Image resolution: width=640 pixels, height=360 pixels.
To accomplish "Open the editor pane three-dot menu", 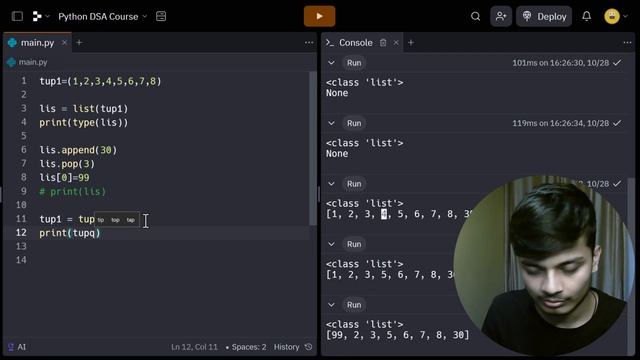I will 309,42.
